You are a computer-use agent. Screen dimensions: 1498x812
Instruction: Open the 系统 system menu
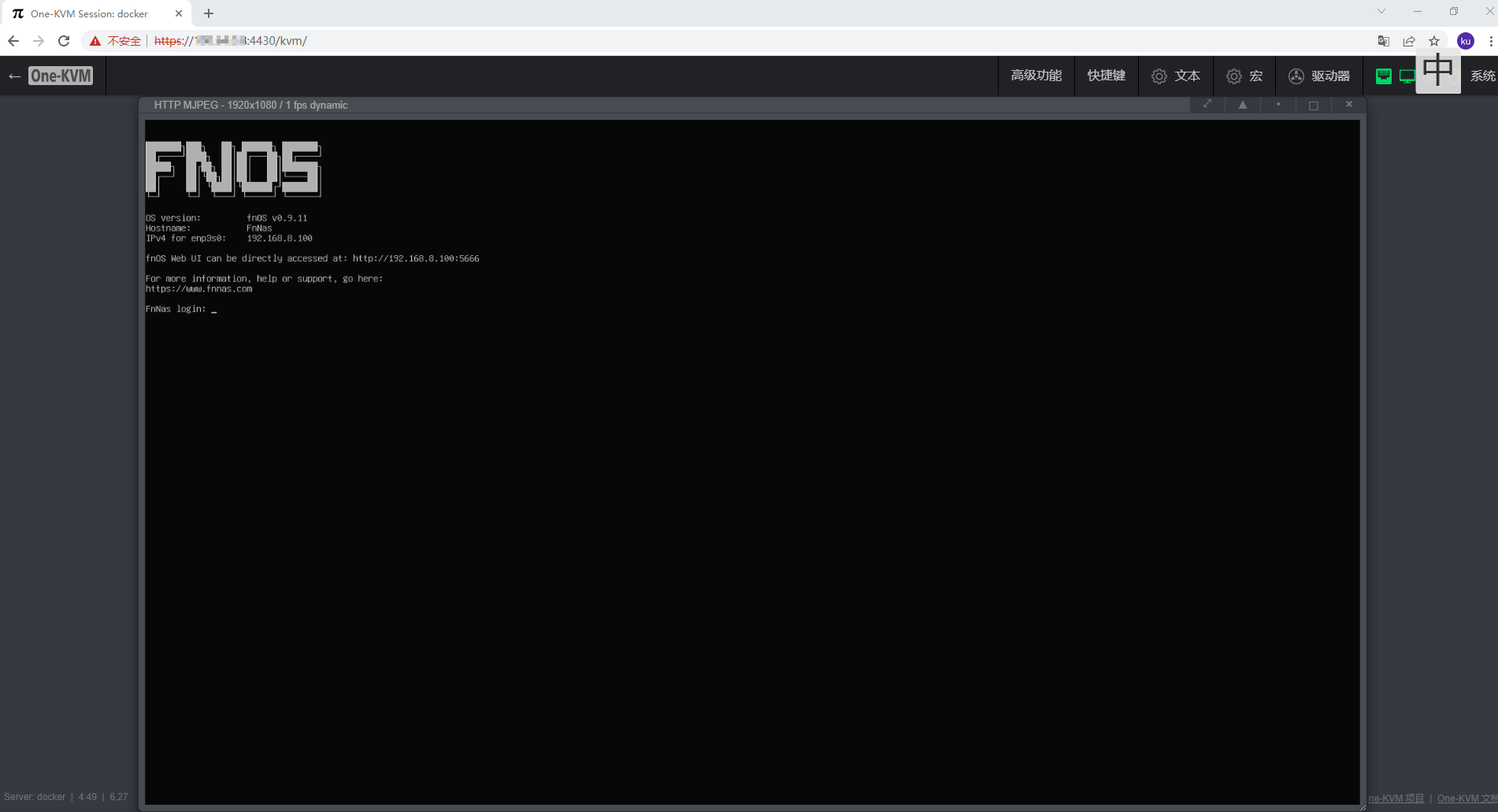1481,76
